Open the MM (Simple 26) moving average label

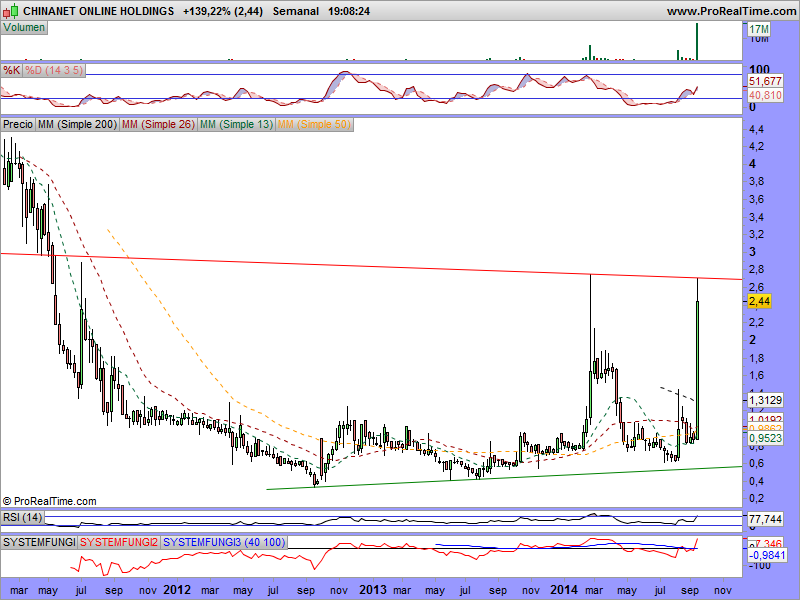tap(158, 124)
